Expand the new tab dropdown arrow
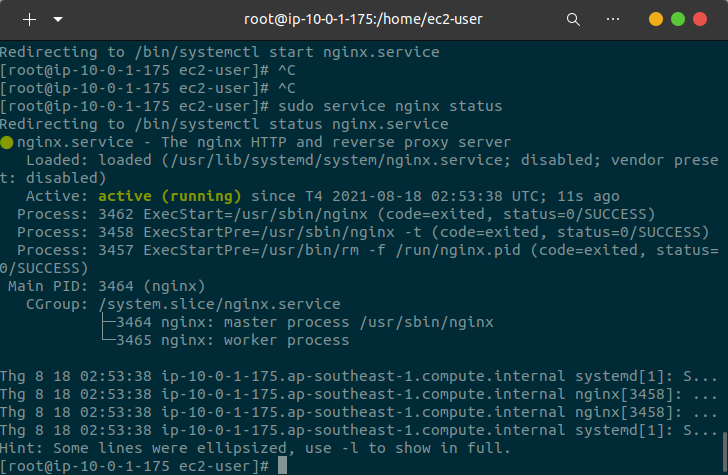The width and height of the screenshot is (728, 475). click(57, 19)
